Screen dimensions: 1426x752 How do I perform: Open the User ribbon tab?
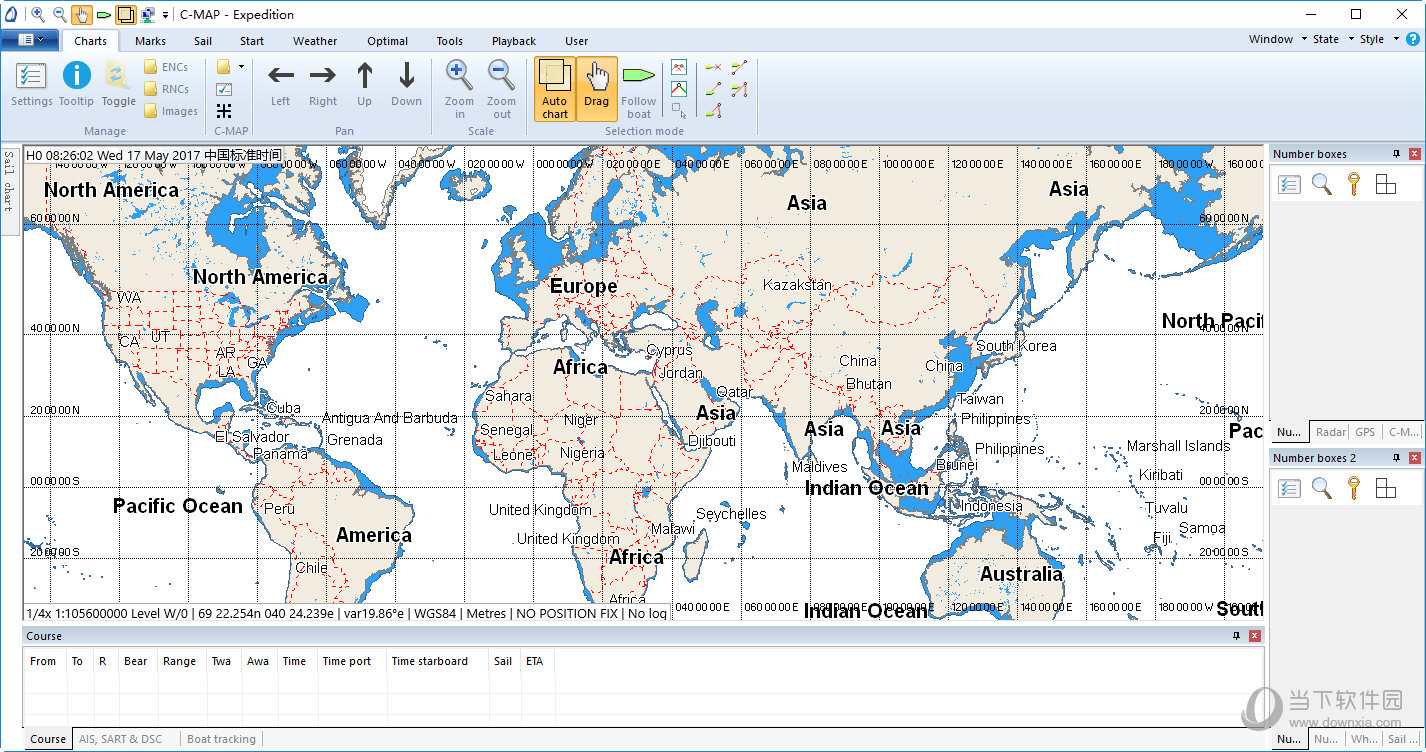577,41
